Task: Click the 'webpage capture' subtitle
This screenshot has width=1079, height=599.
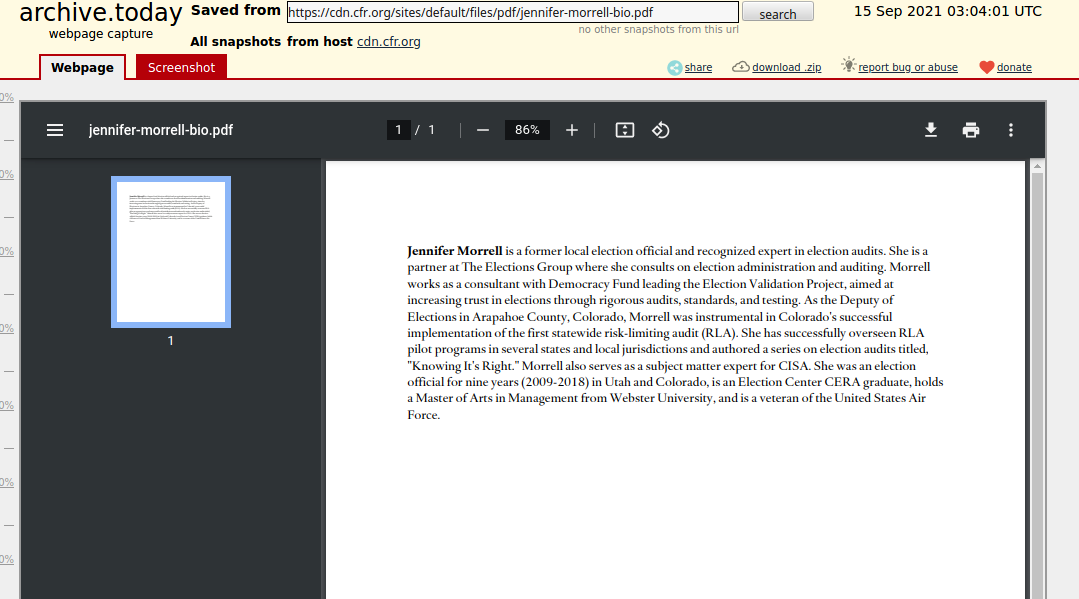Action: tap(101, 34)
